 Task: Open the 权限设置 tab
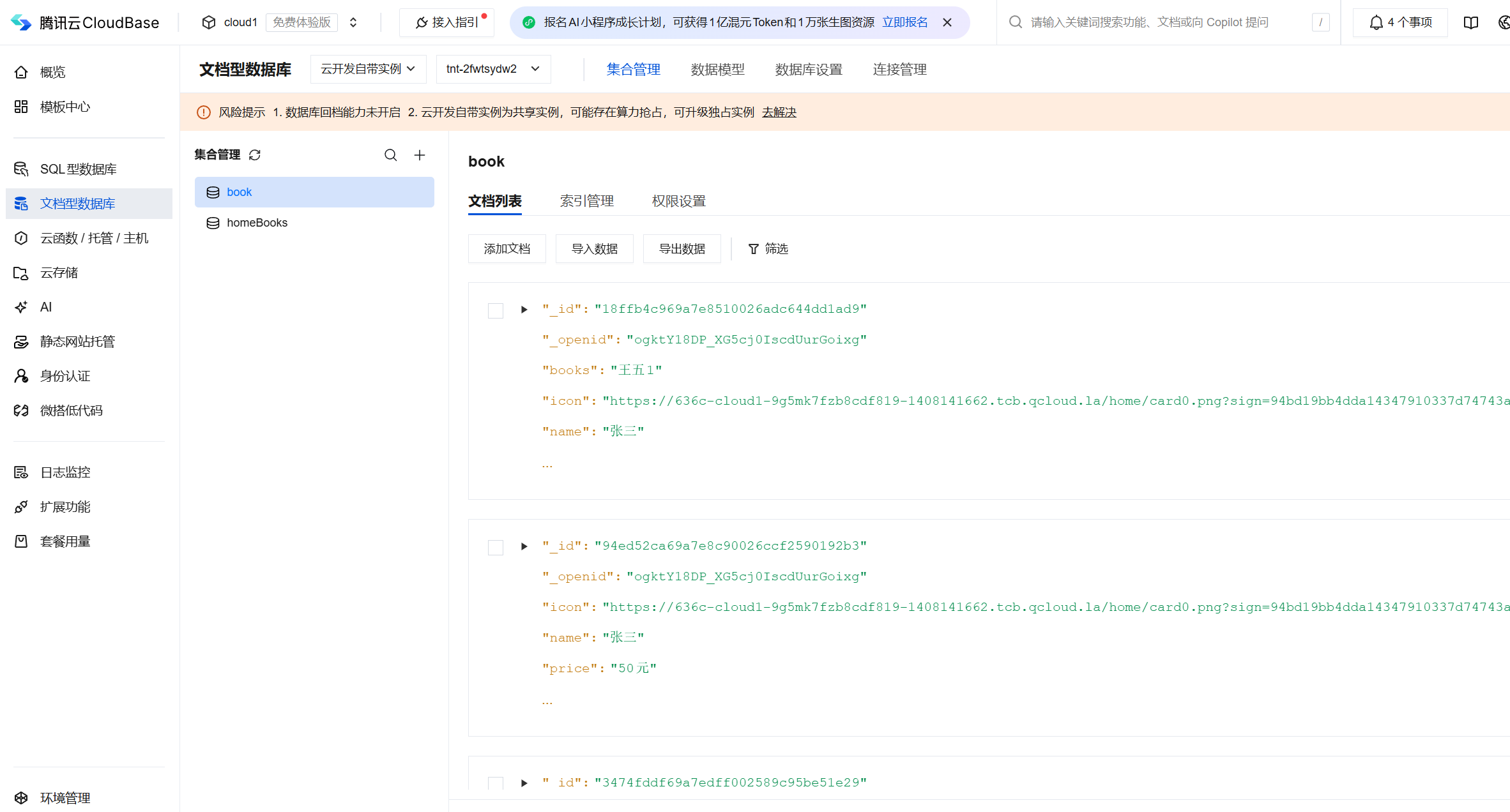click(x=679, y=201)
